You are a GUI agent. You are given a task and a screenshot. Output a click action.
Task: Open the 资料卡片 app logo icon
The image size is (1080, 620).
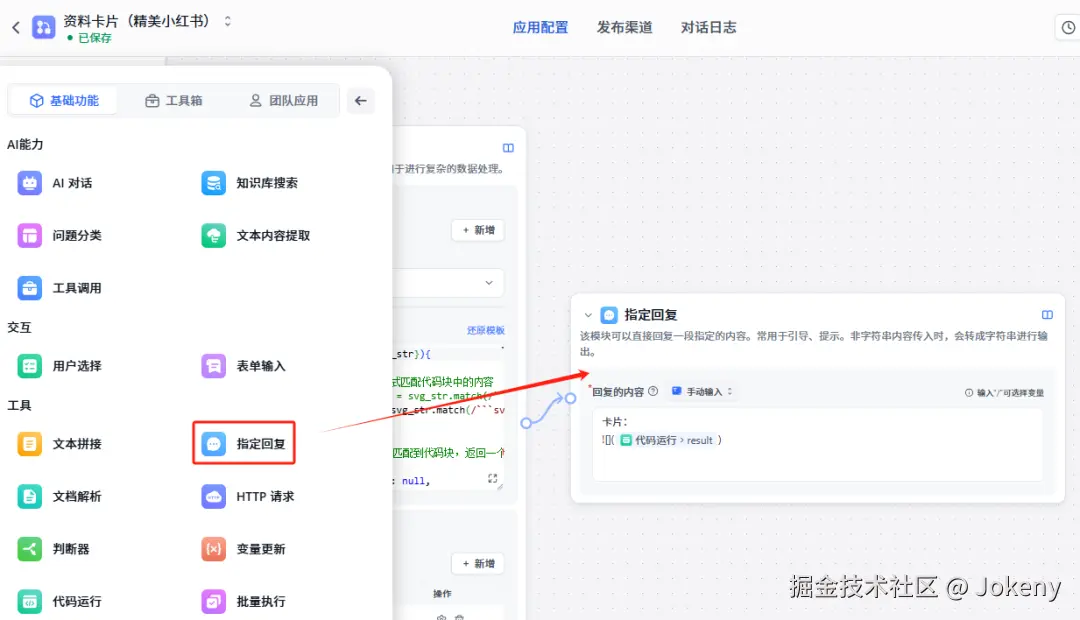click(43, 28)
